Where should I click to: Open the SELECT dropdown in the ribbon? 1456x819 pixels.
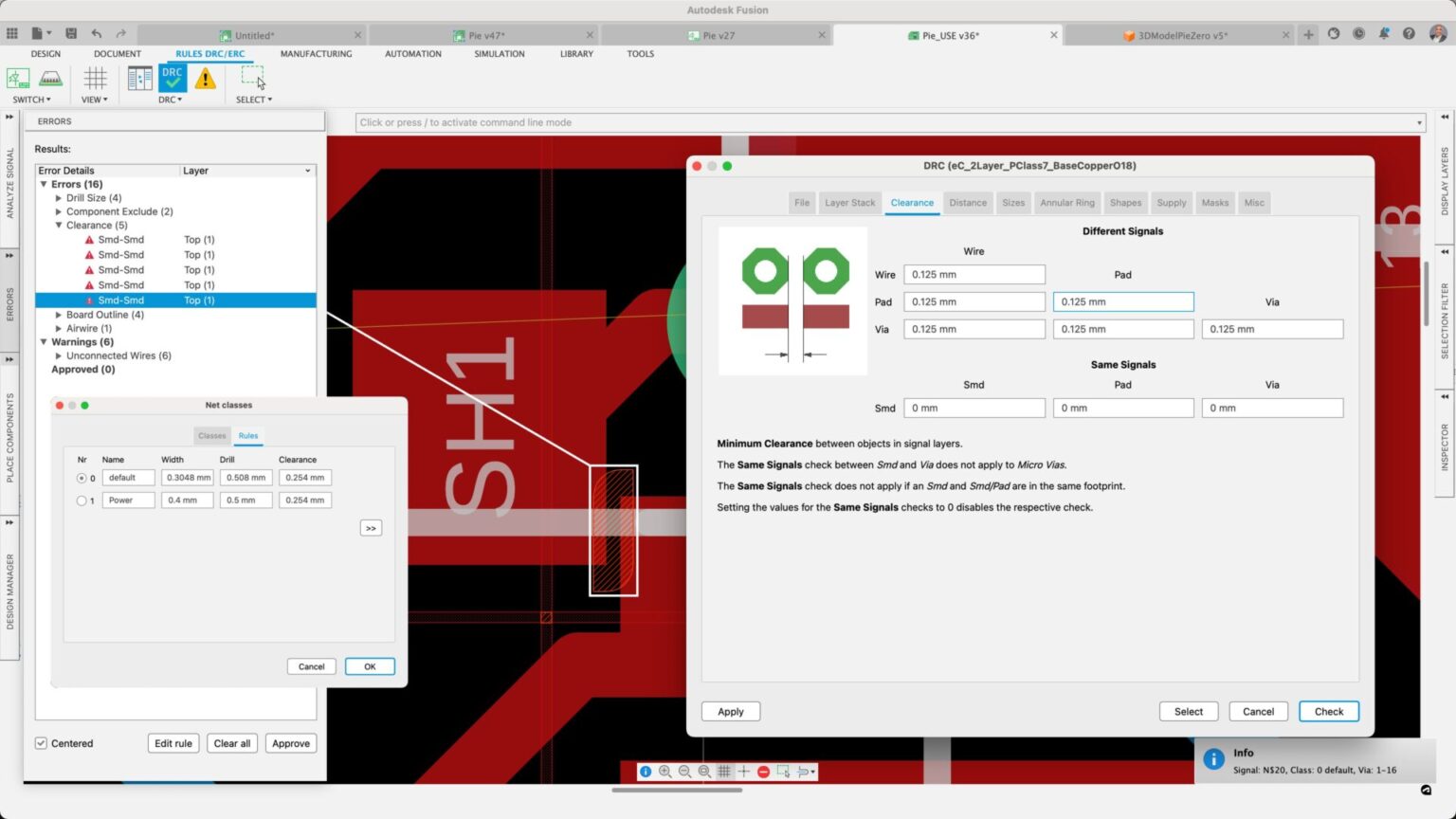253,99
